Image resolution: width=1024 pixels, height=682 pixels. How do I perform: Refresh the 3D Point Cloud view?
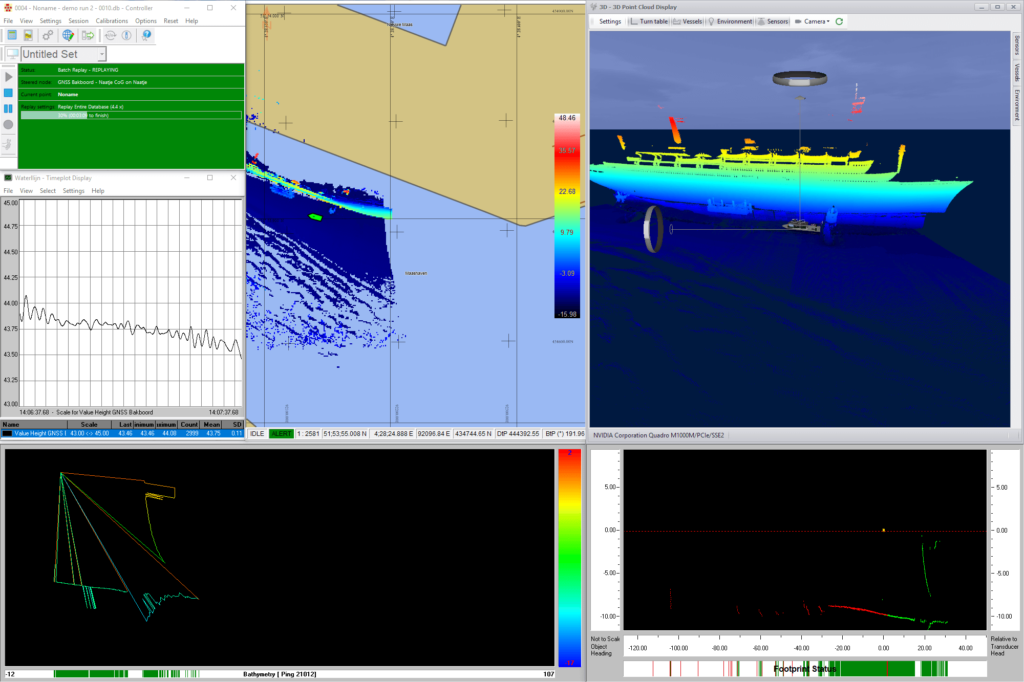839,21
